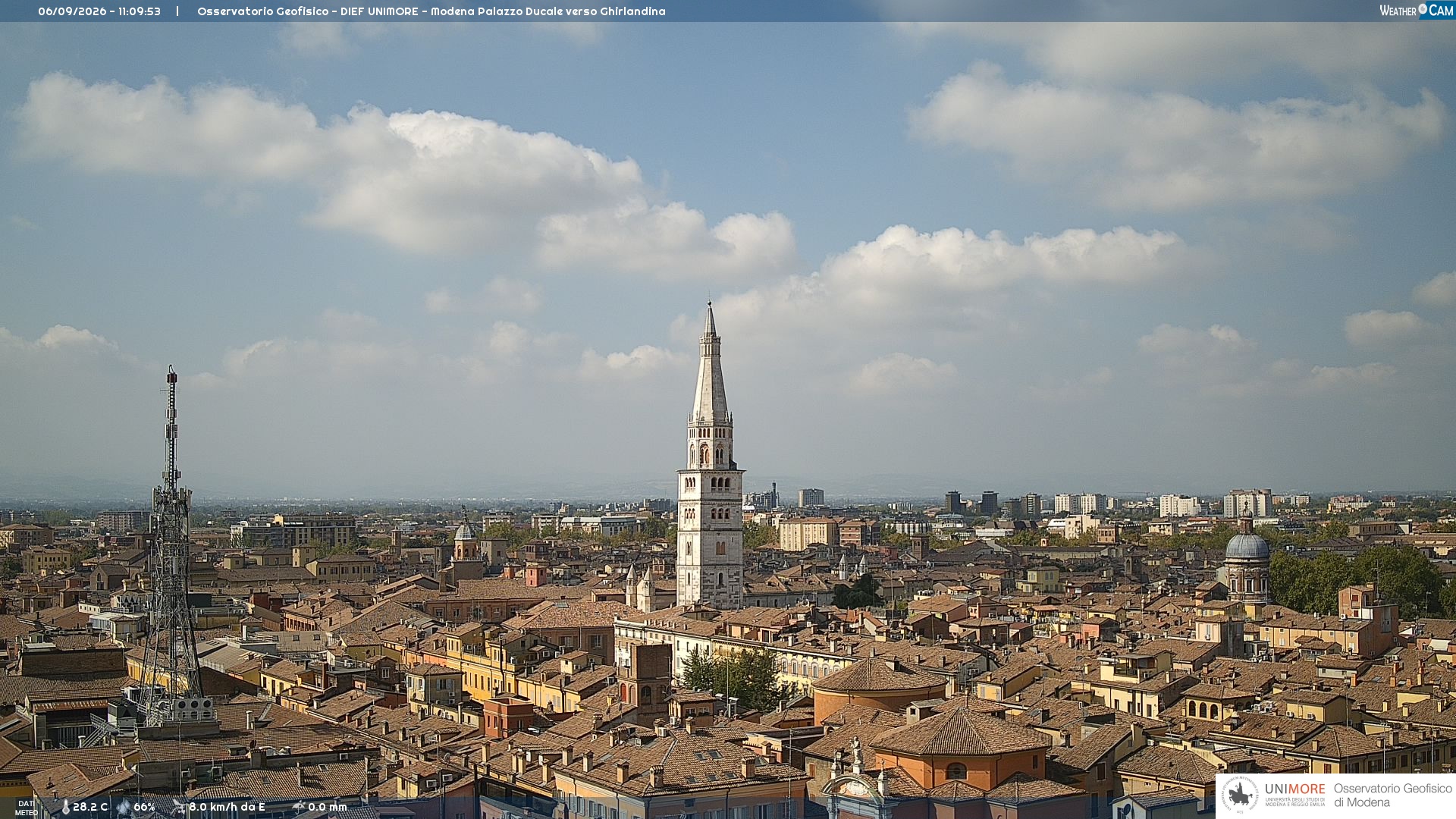
Task: Click the 11:09:53 time stamp
Action: 140,11
